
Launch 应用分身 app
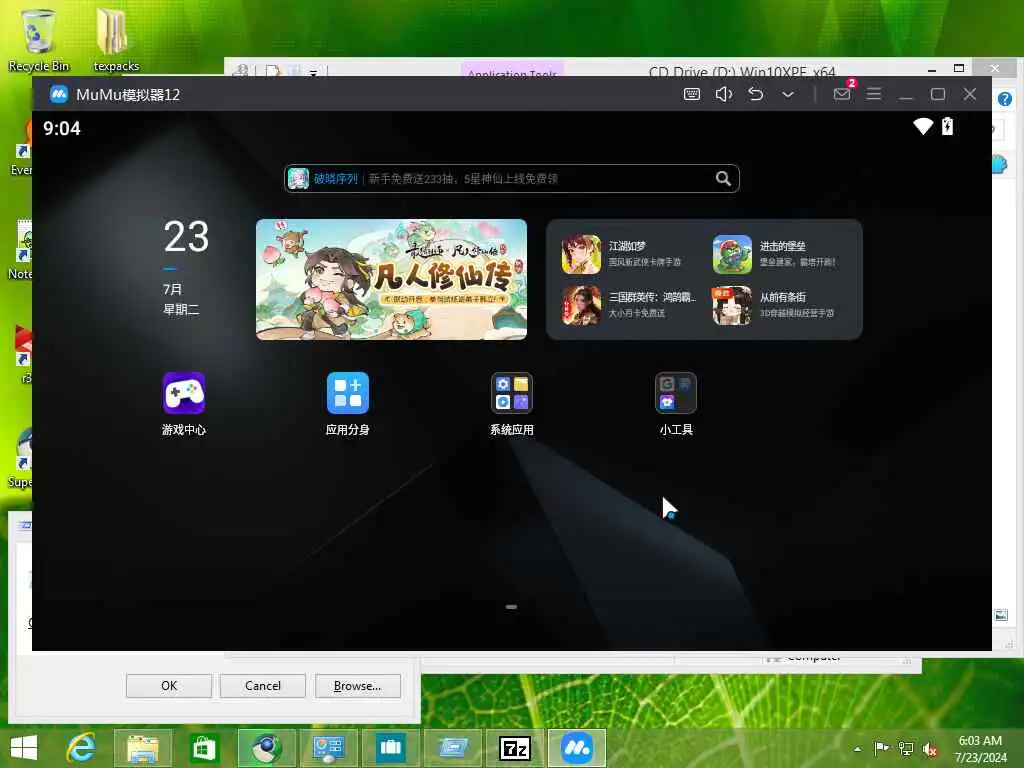347,404
